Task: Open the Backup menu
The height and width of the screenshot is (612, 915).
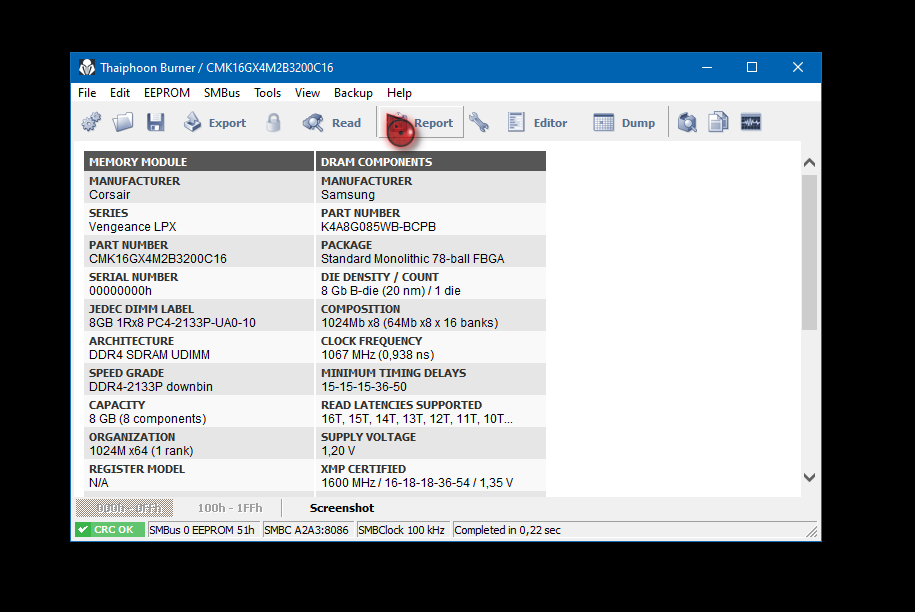Action: [x=353, y=93]
